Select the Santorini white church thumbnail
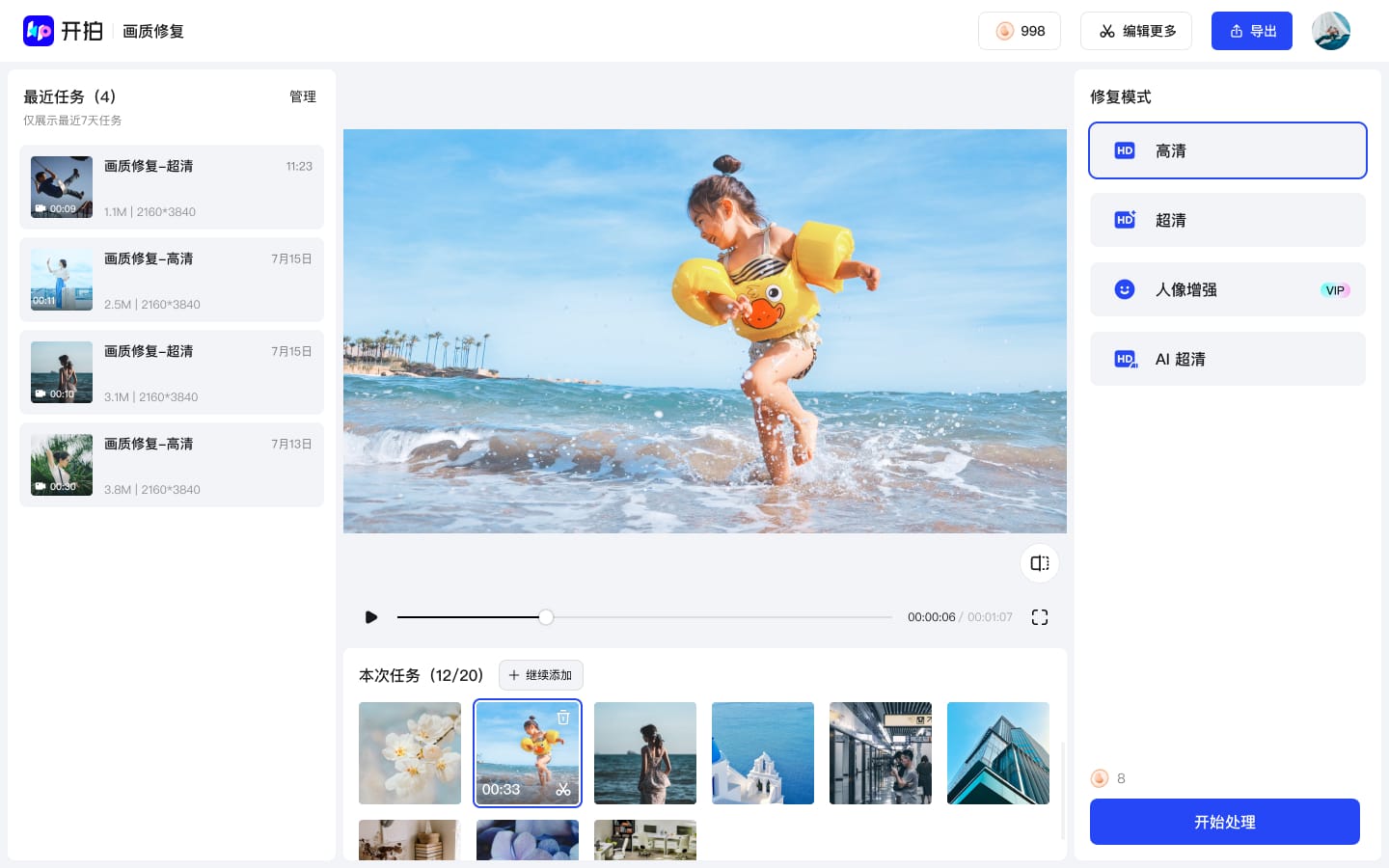The image size is (1389, 868). (x=763, y=753)
